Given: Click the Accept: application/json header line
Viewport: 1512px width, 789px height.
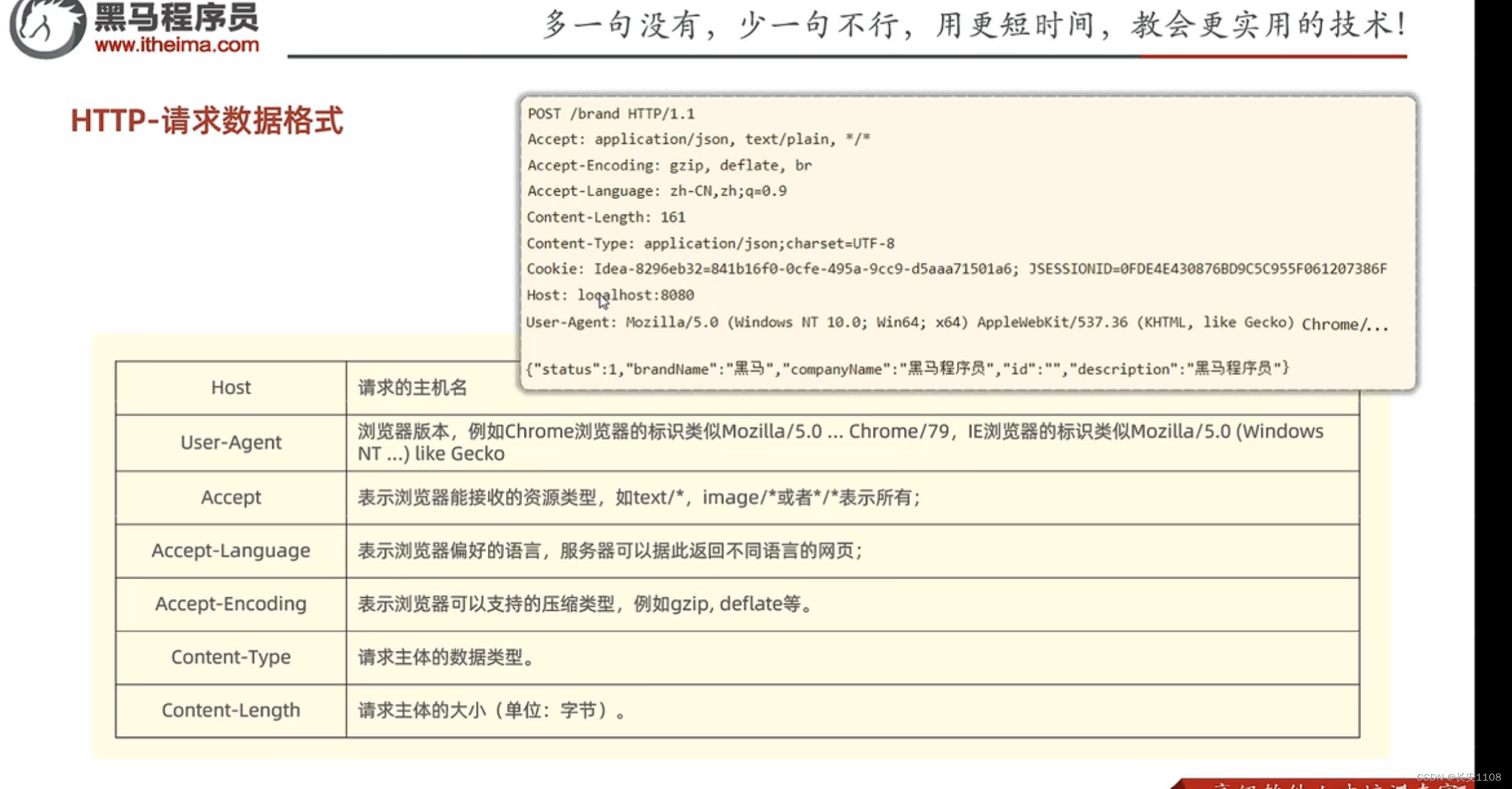Looking at the screenshot, I should (698, 139).
